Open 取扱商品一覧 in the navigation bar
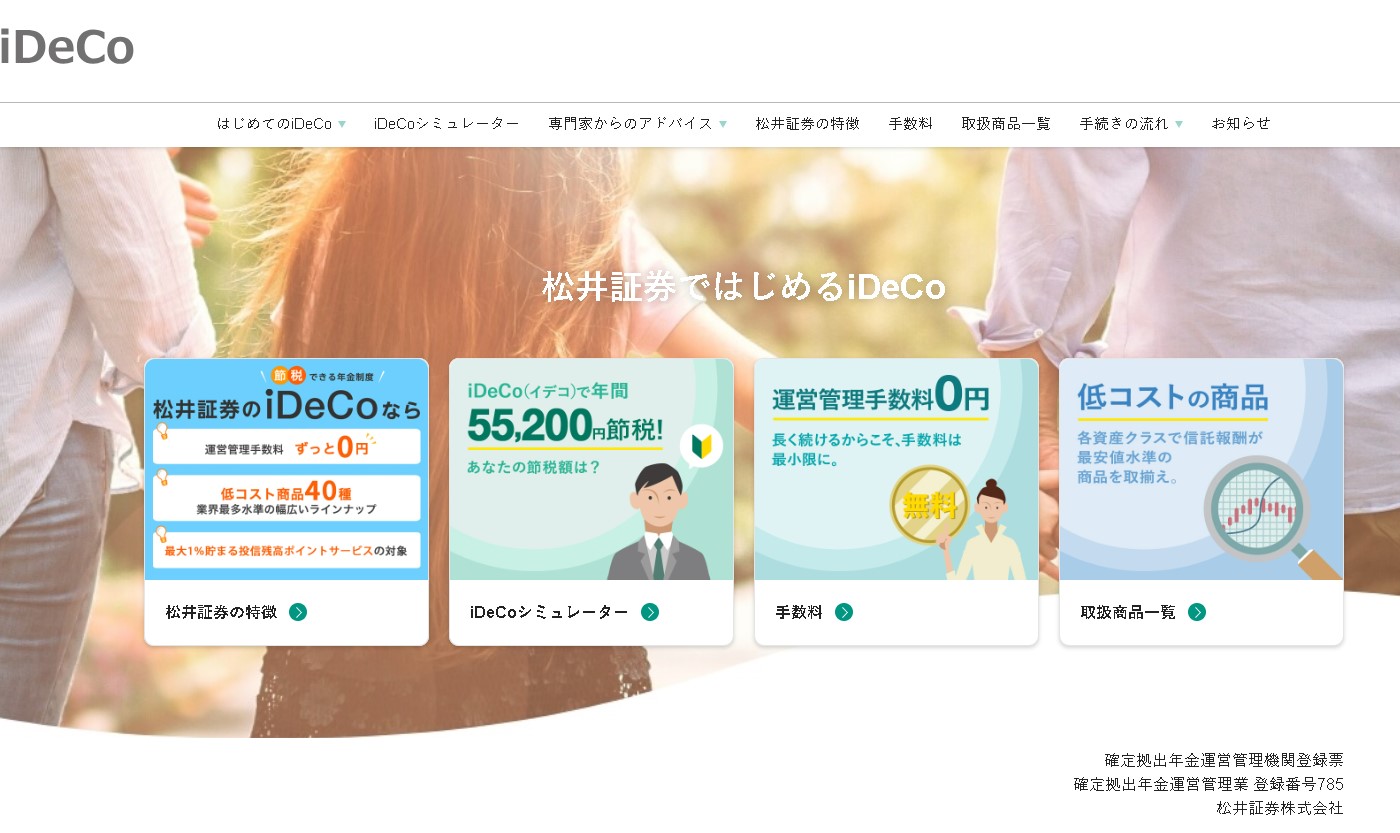Screen dimensions: 1400x833 [1006, 124]
